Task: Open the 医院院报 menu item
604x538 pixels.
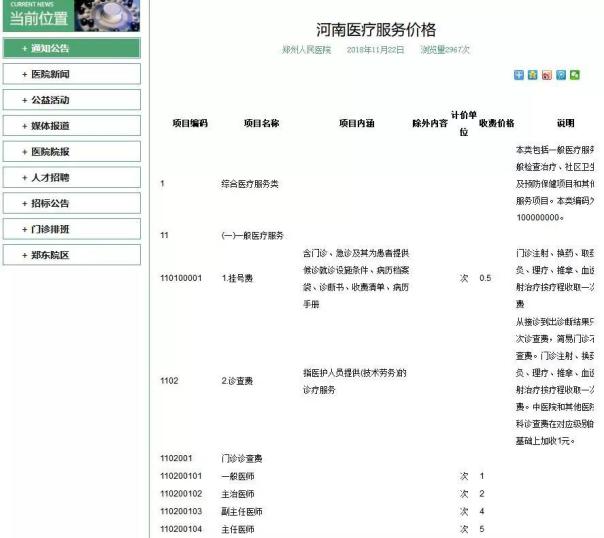Action: coord(70,152)
